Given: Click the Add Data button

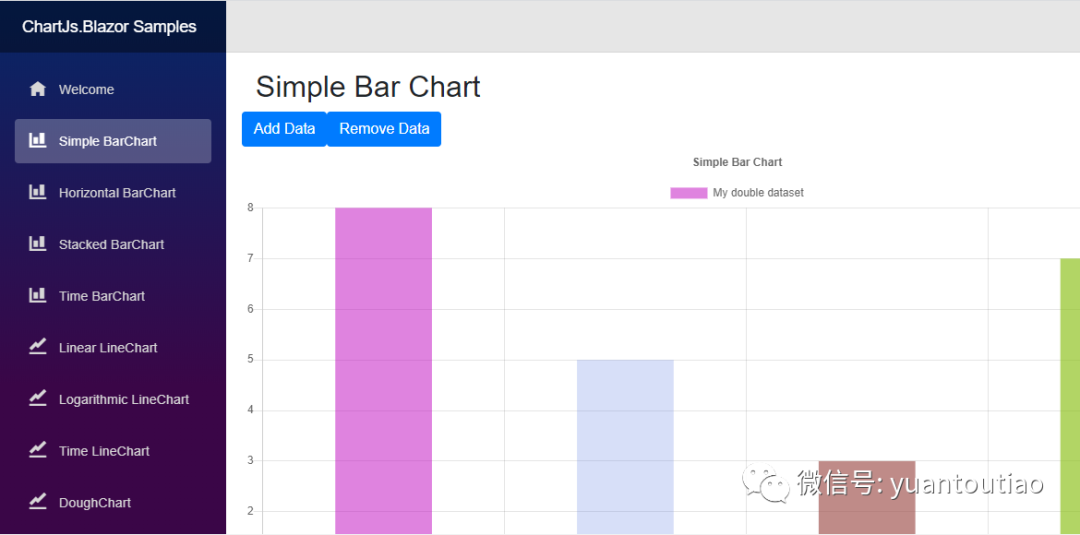Looking at the screenshot, I should click(x=284, y=129).
